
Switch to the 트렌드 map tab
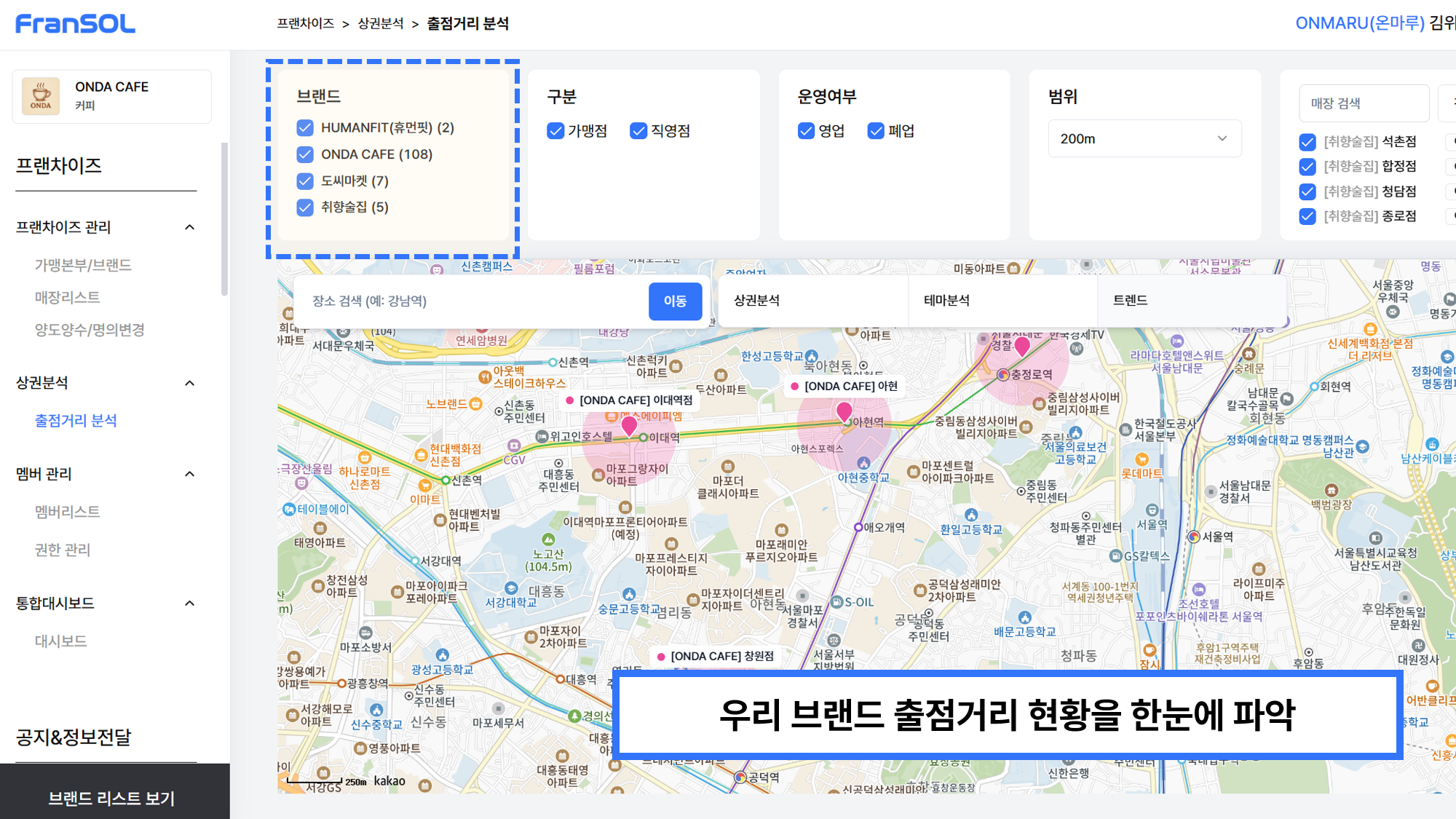coord(1192,301)
